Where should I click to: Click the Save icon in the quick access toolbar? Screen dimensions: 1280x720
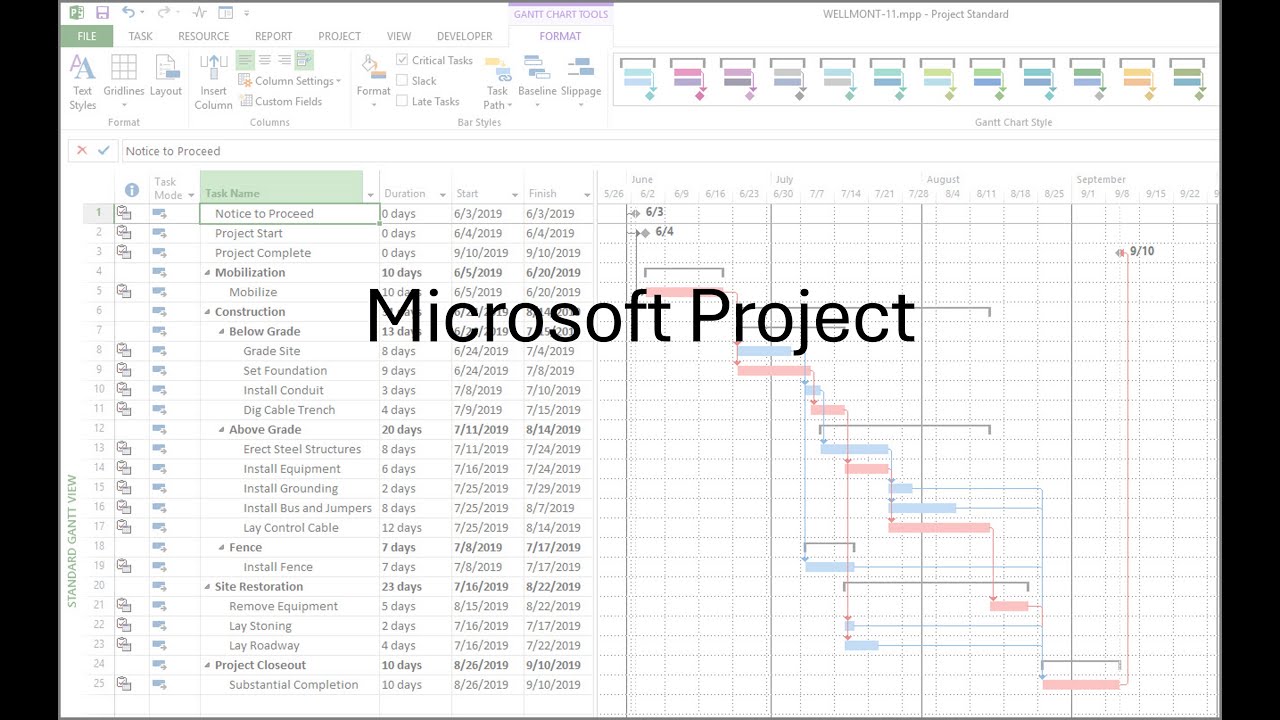[x=102, y=13]
